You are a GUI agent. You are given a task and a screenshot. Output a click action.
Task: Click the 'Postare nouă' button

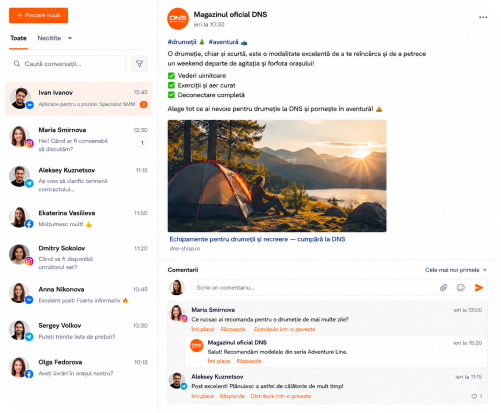38,15
